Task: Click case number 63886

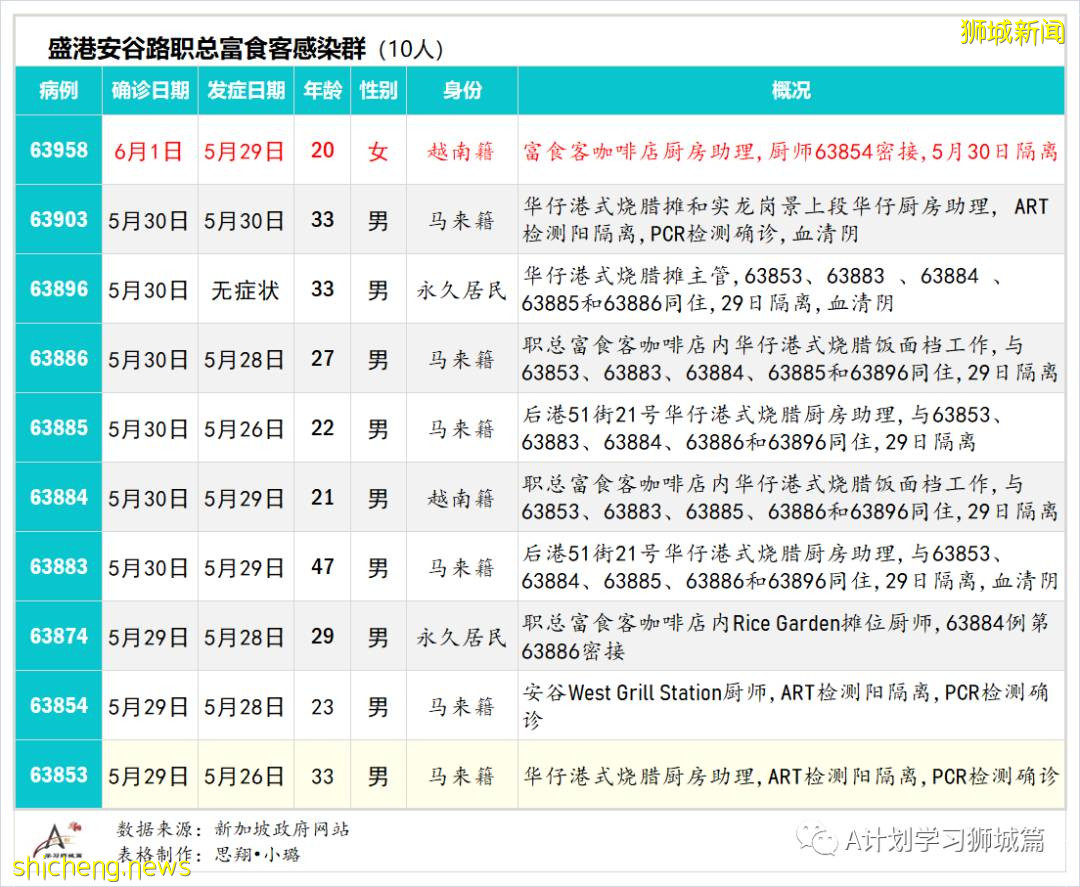Action: 57,358
